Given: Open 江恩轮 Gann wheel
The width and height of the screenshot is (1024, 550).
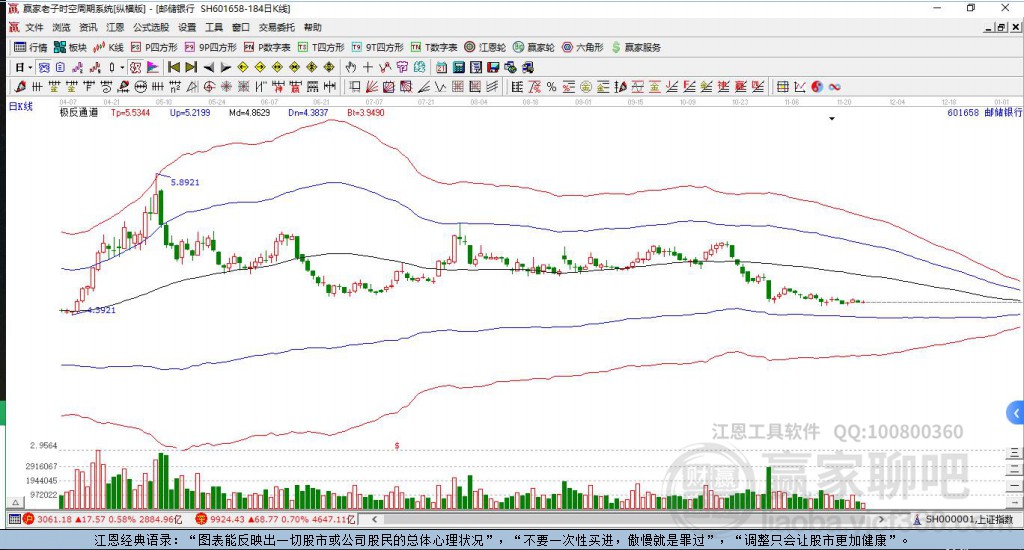Looking at the screenshot, I should tap(485, 47).
